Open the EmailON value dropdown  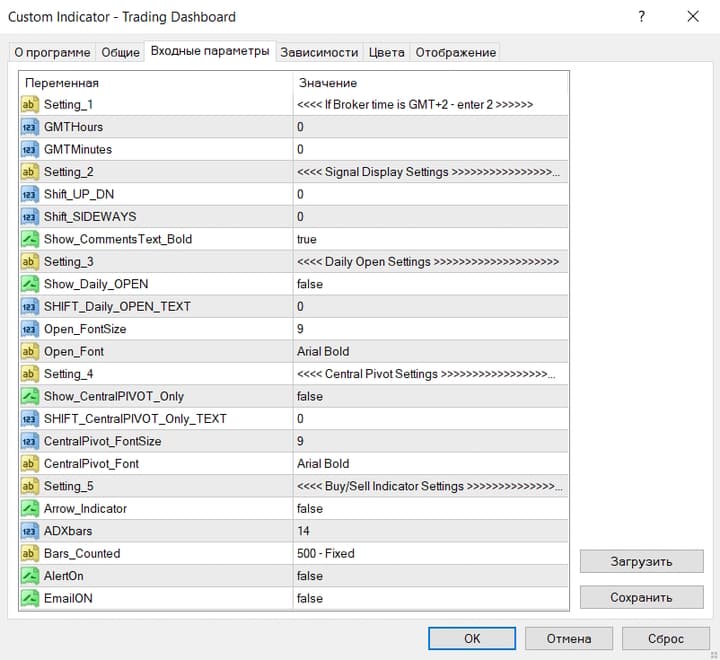click(430, 598)
